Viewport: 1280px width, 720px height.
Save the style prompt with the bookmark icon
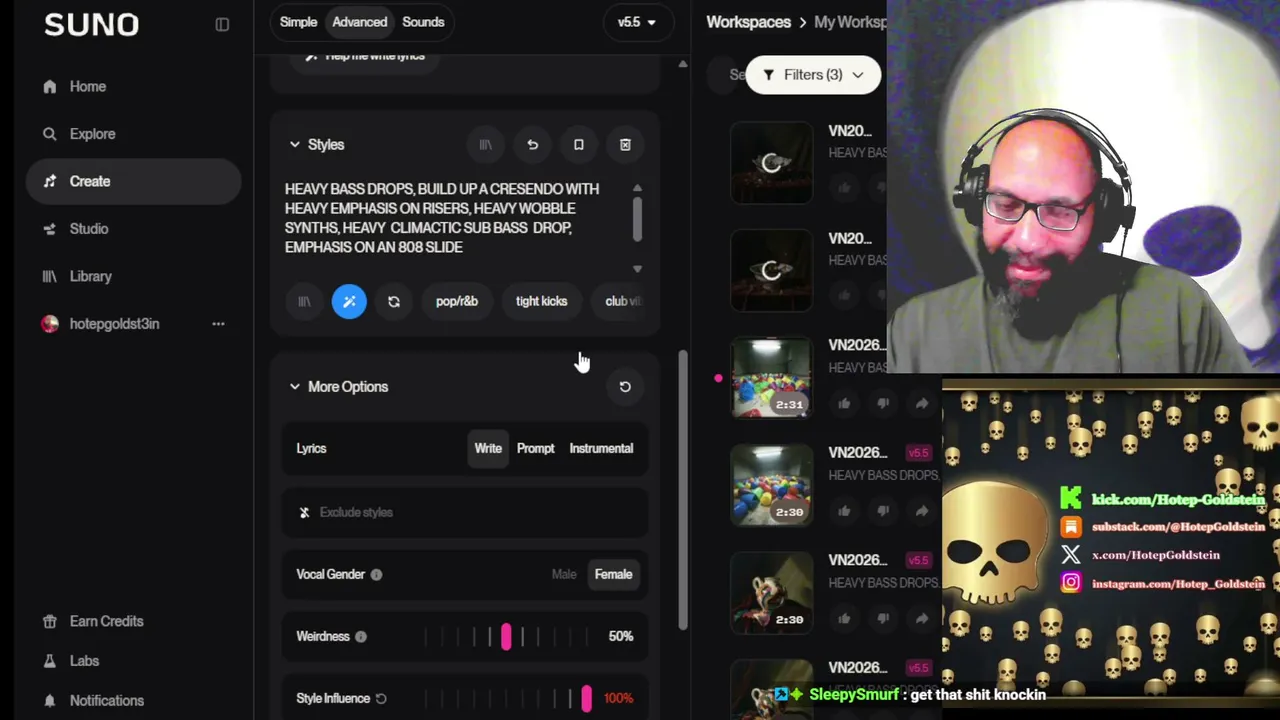click(578, 145)
